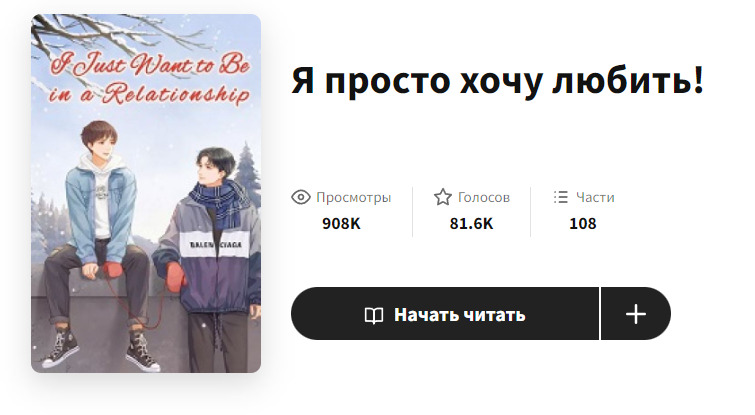Click the title Я просто хочу любить!
The image size is (755, 415).
click(498, 81)
